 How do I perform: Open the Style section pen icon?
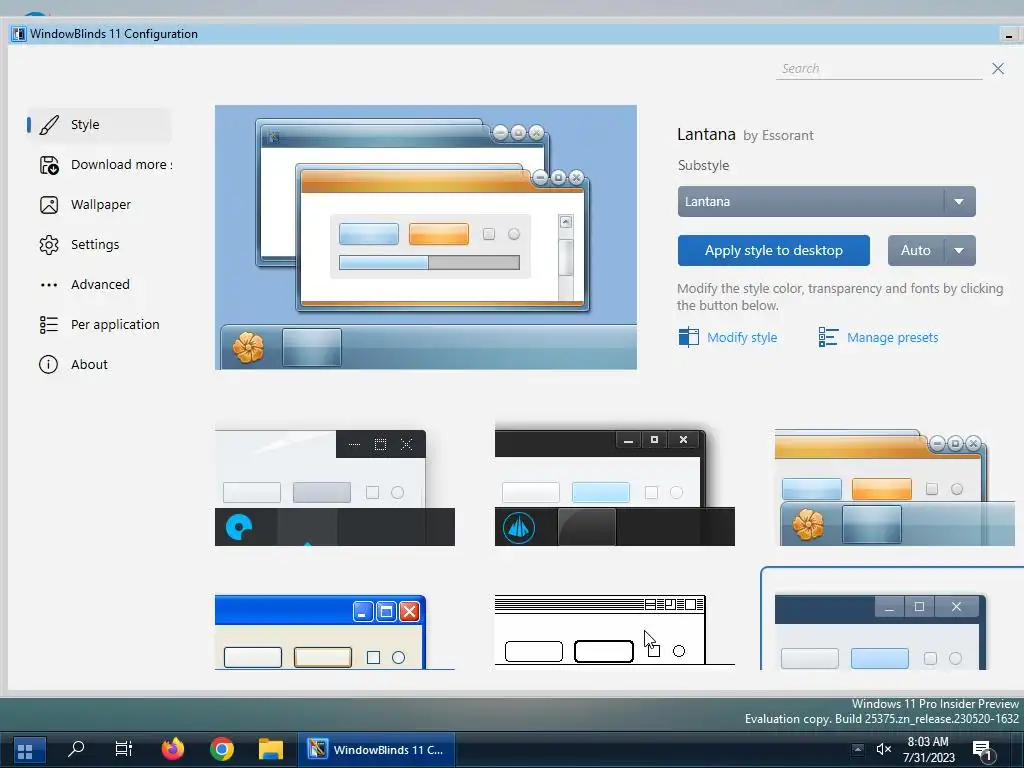click(49, 125)
